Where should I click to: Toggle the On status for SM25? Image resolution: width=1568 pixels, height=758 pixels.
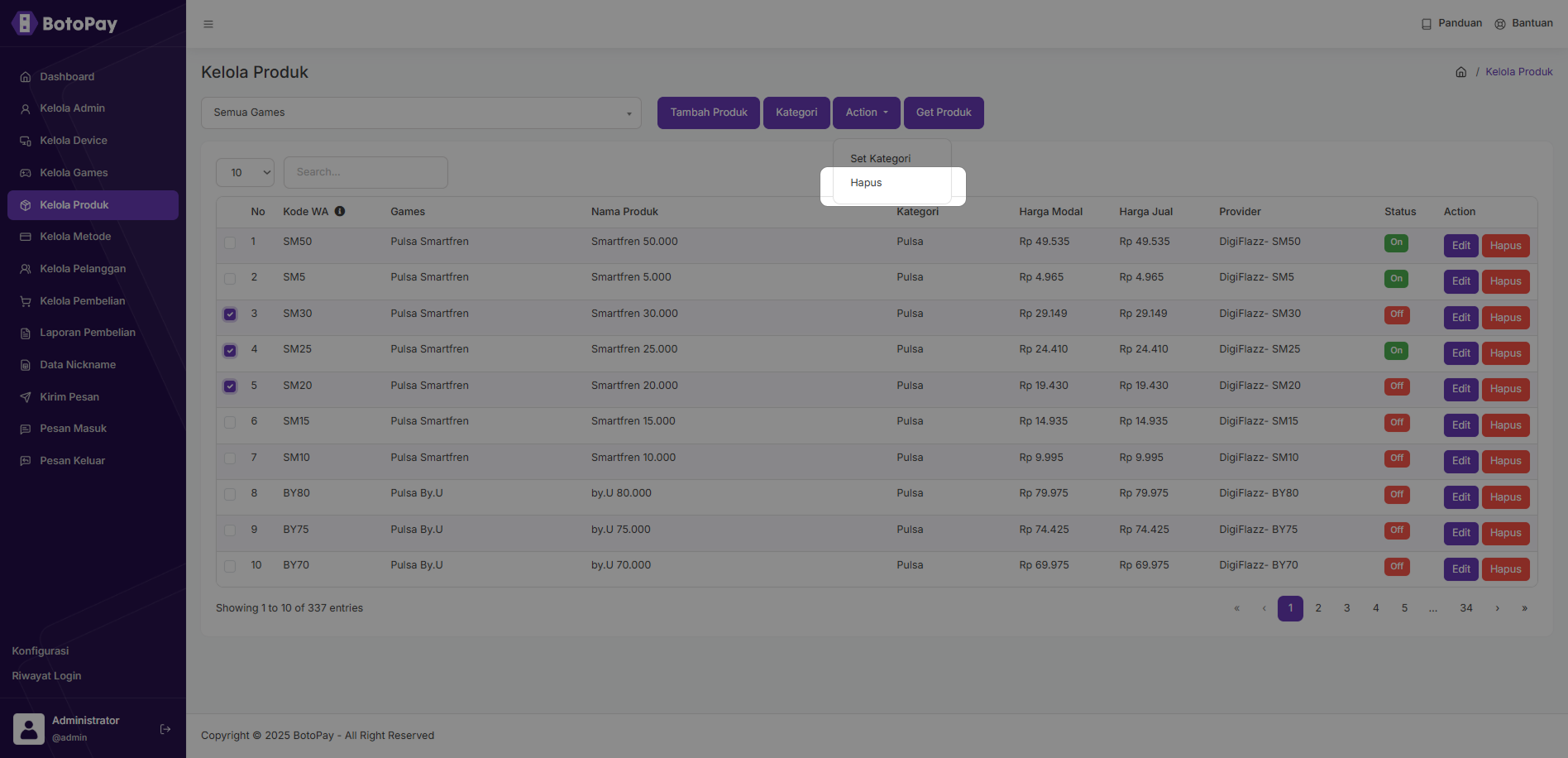pyautogui.click(x=1396, y=351)
